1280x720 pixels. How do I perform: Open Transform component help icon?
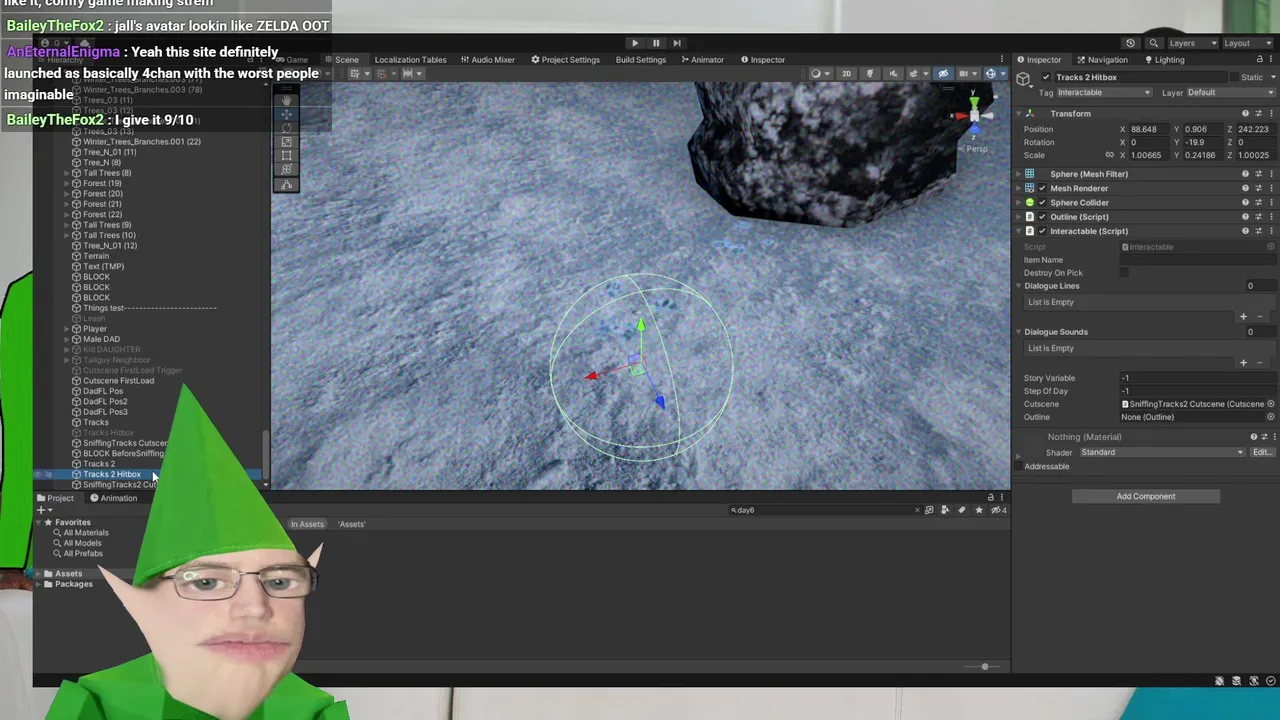(1245, 114)
